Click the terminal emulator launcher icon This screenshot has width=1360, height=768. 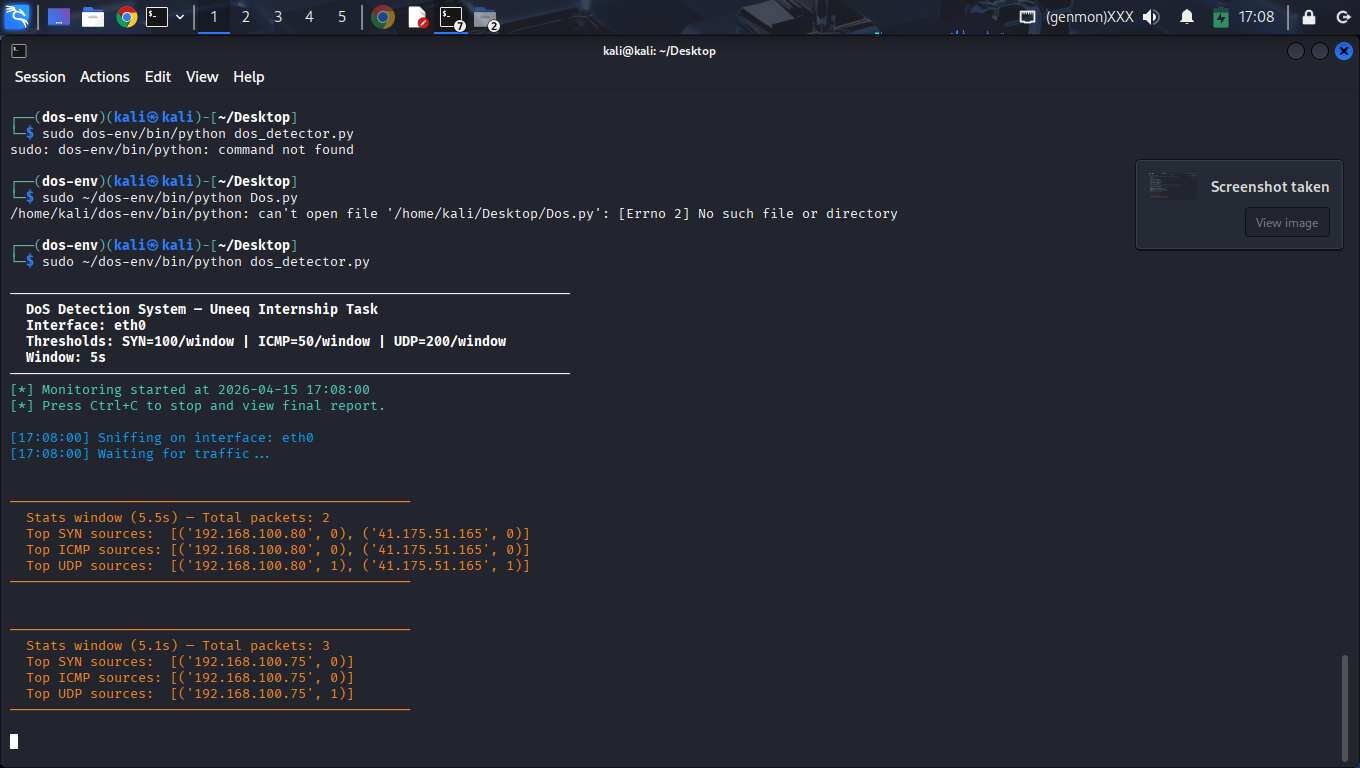[x=157, y=17]
